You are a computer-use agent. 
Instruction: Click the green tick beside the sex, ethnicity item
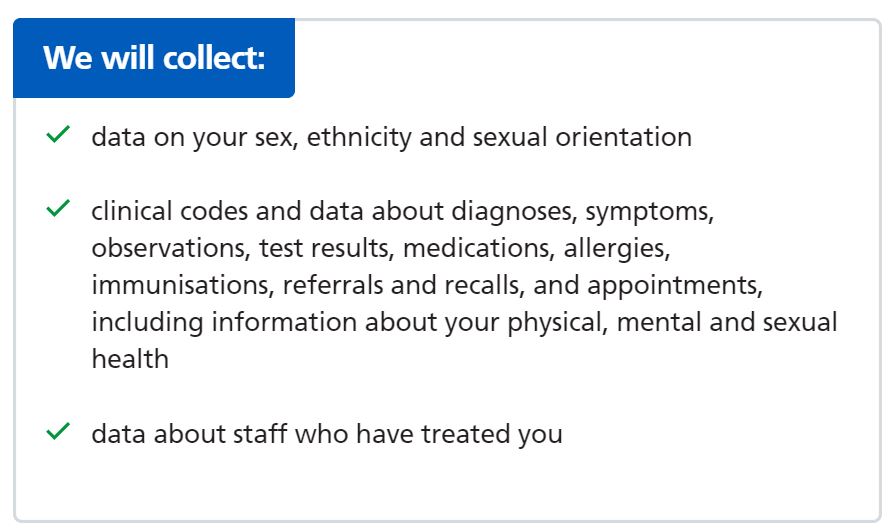pos(58,134)
